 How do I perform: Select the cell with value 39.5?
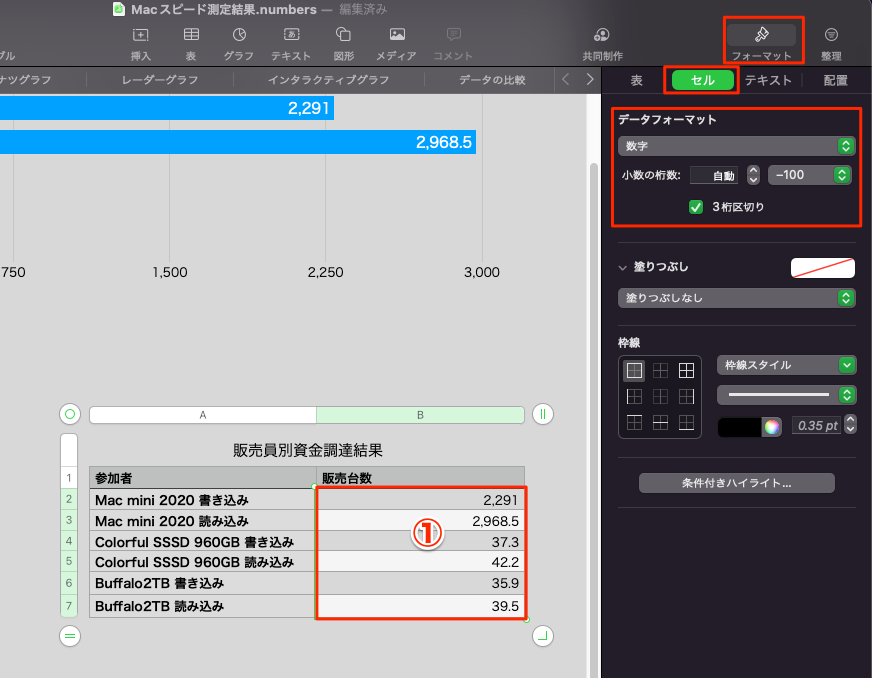tap(420, 606)
